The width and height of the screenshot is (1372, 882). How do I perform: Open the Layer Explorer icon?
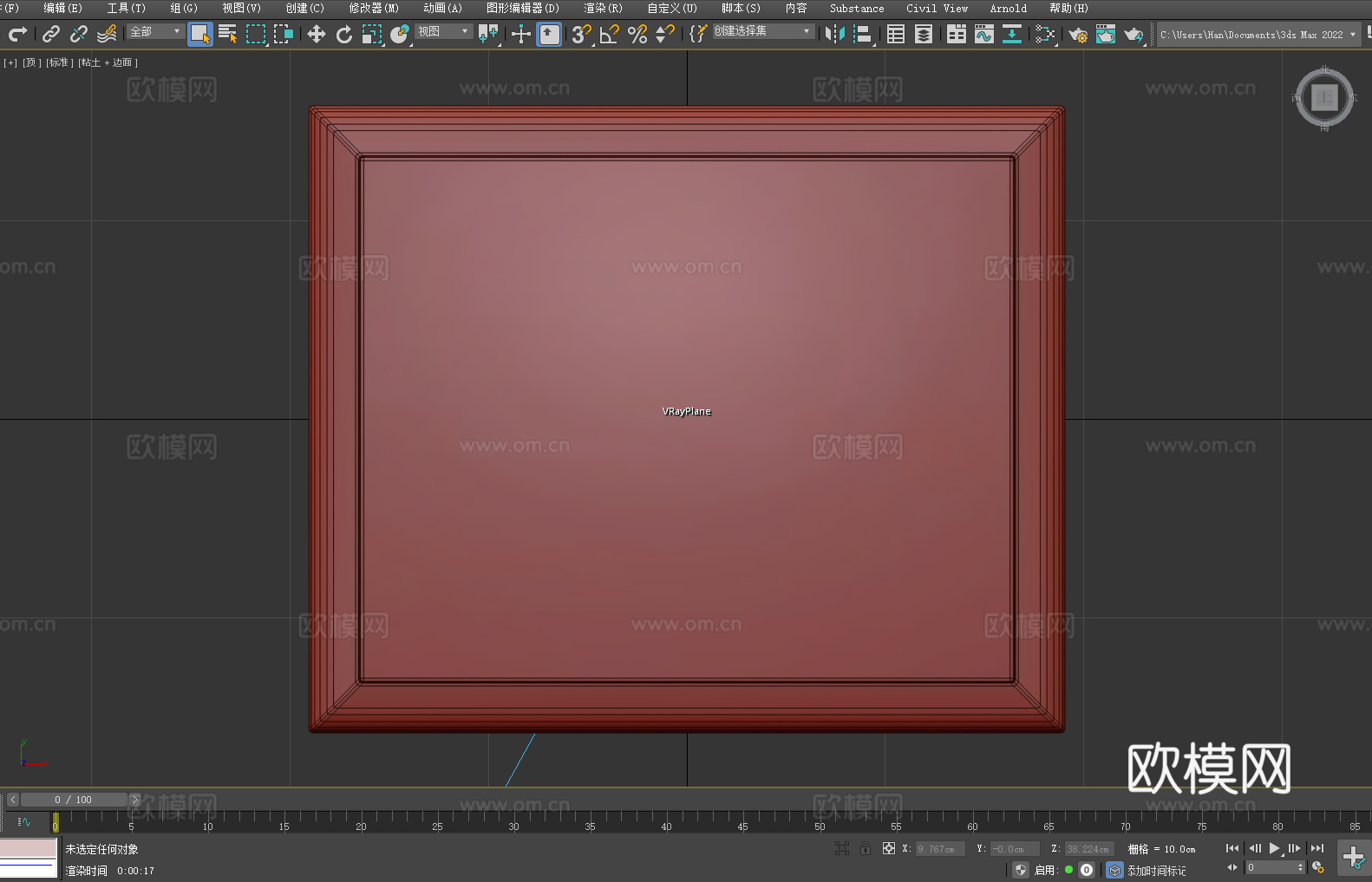[924, 34]
